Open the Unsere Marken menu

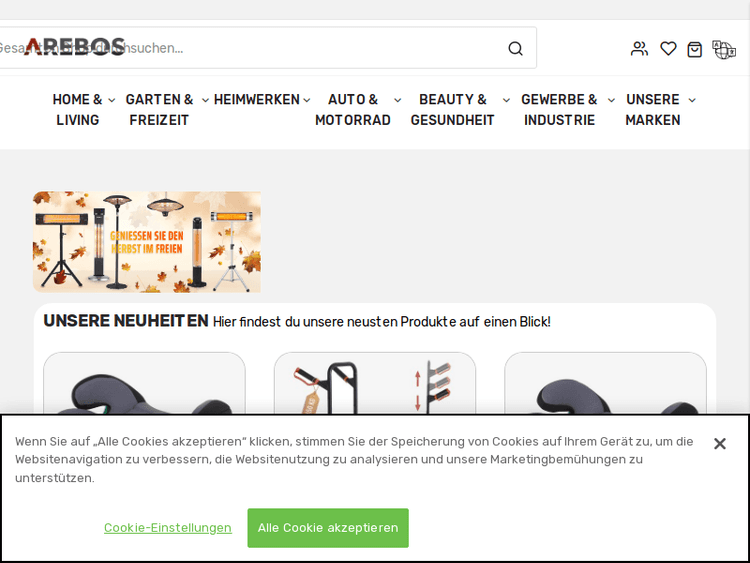653,110
